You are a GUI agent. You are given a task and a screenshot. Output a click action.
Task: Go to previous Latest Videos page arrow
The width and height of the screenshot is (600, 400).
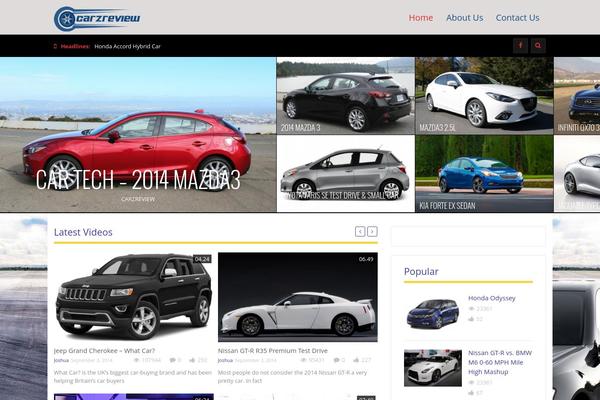tap(360, 232)
